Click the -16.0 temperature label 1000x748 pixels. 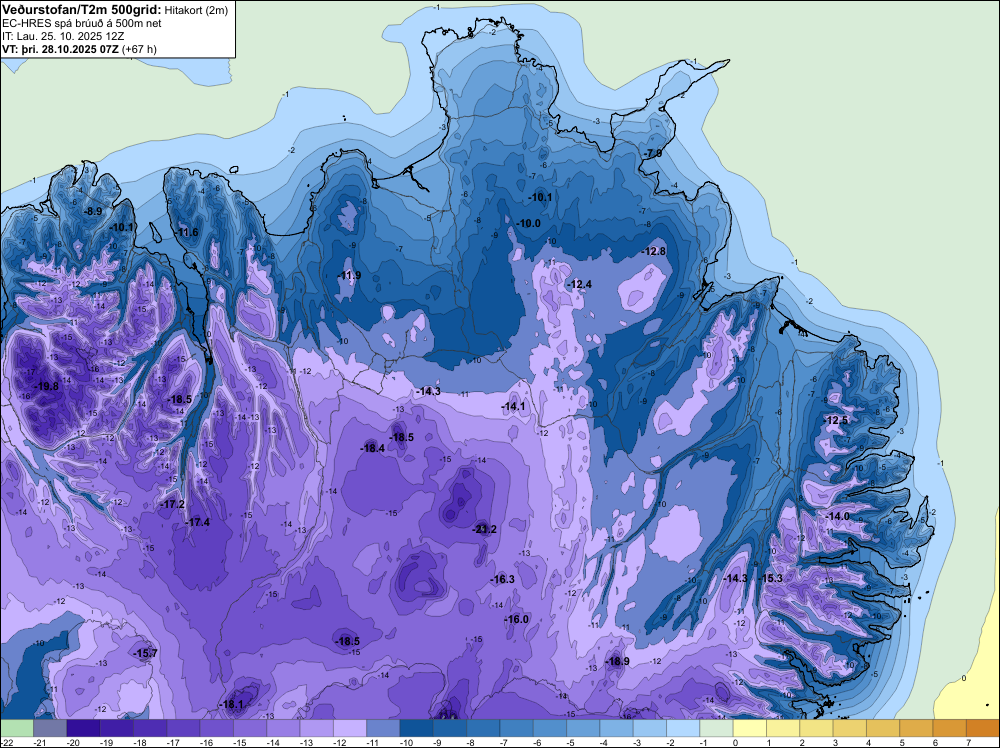point(517,619)
